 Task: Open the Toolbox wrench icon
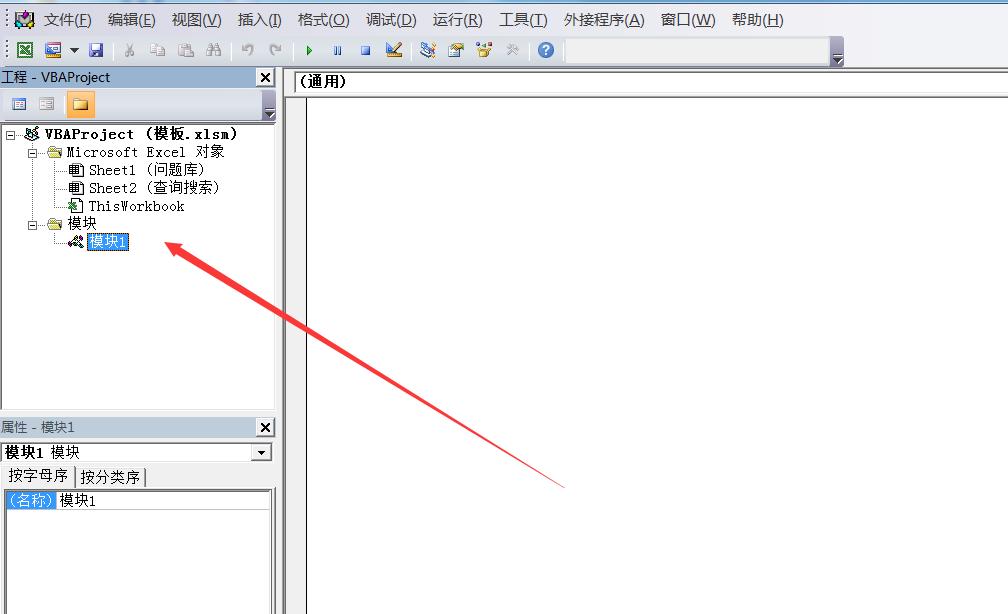pyautogui.click(x=512, y=50)
